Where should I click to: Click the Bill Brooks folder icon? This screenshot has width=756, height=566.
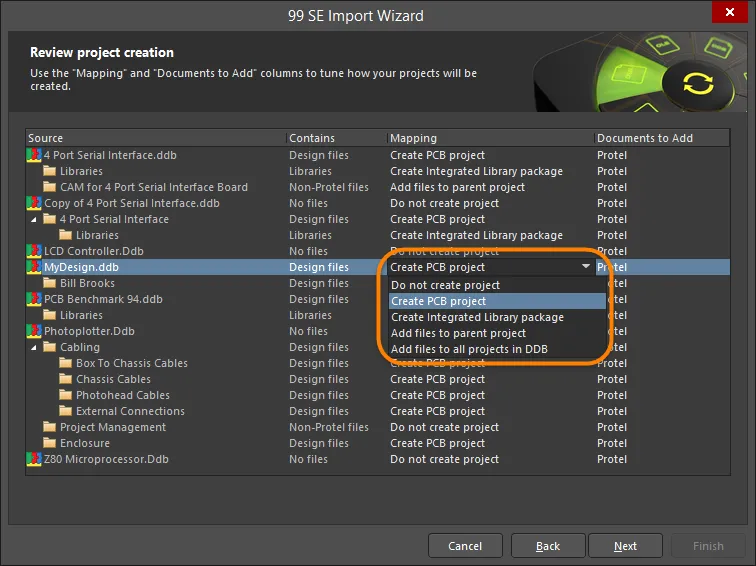click(x=49, y=283)
